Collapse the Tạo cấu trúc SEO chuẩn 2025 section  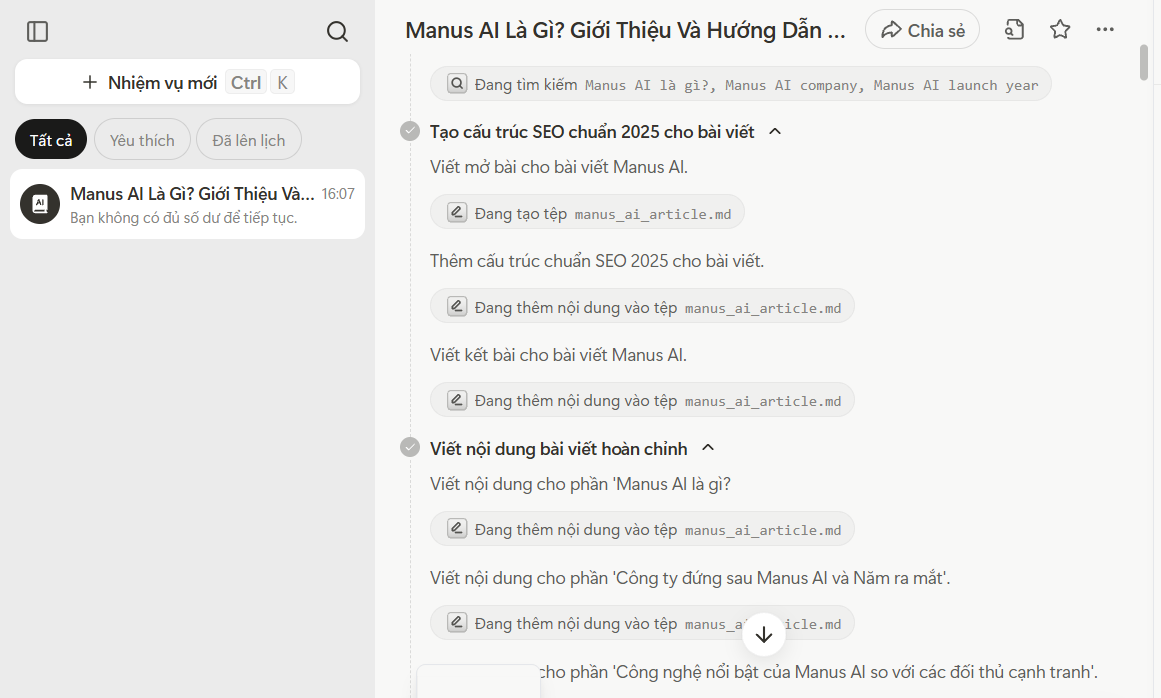(775, 132)
